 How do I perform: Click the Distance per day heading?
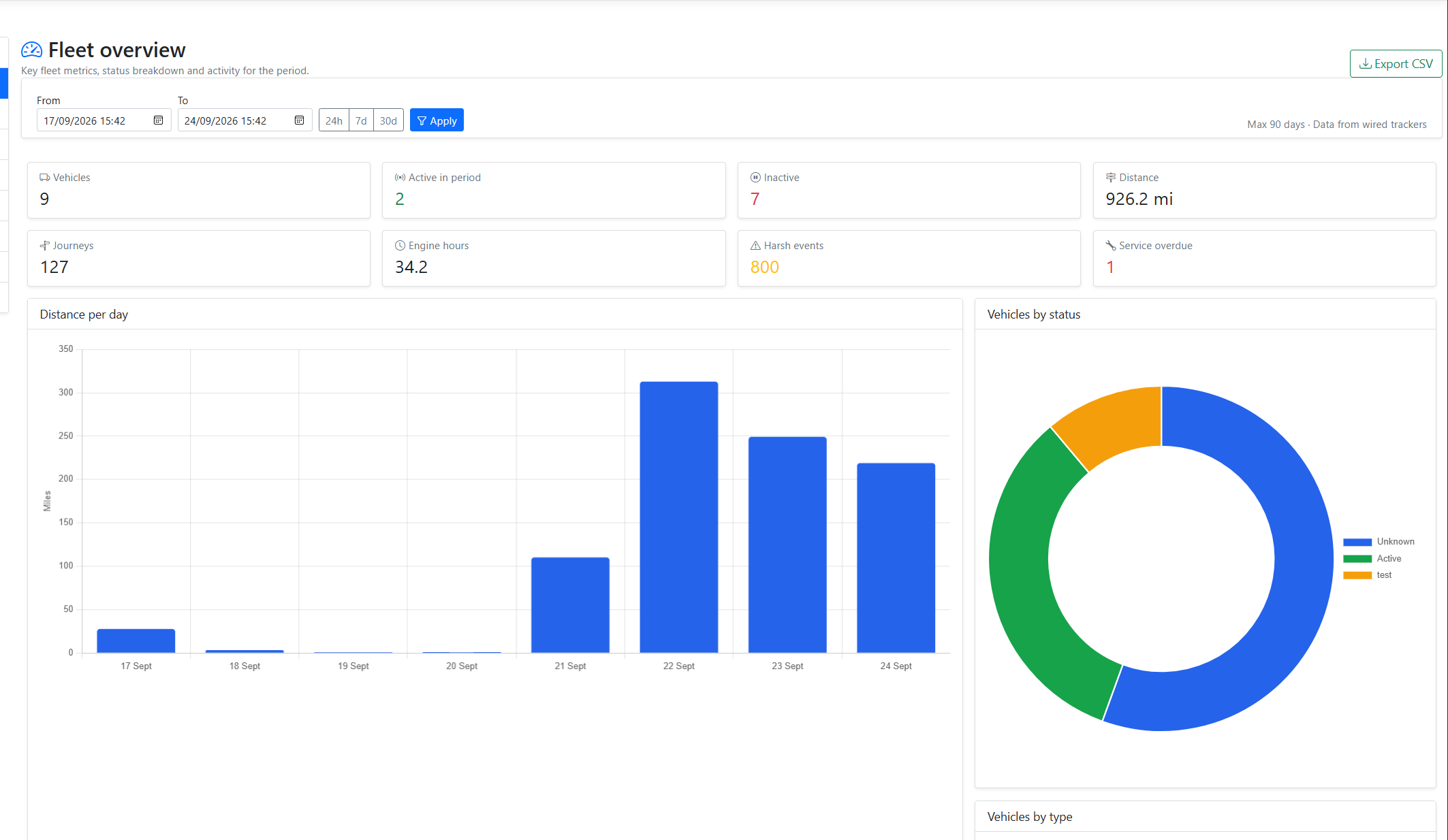click(84, 314)
